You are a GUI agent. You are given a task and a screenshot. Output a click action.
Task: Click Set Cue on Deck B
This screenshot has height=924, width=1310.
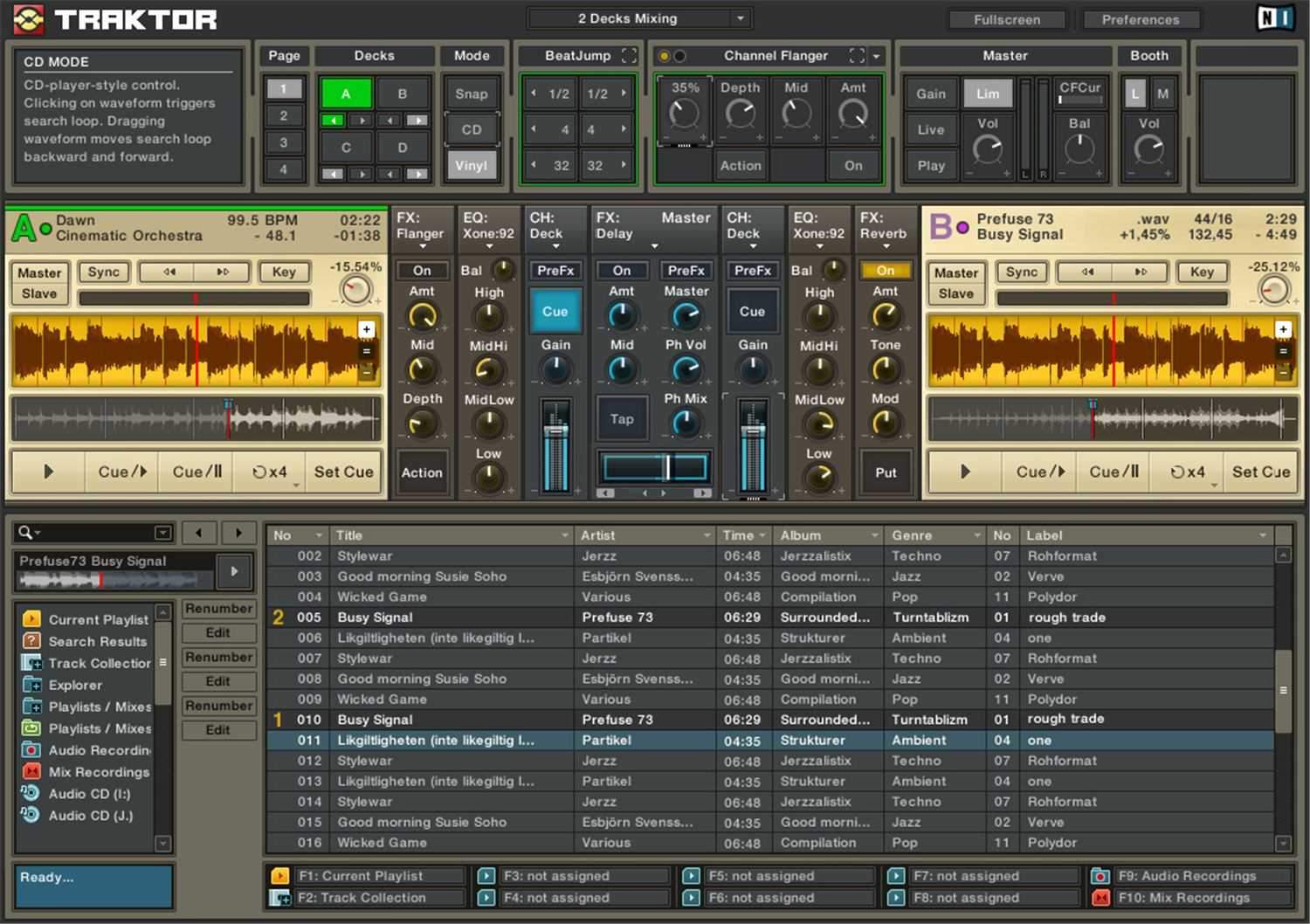coord(1260,472)
